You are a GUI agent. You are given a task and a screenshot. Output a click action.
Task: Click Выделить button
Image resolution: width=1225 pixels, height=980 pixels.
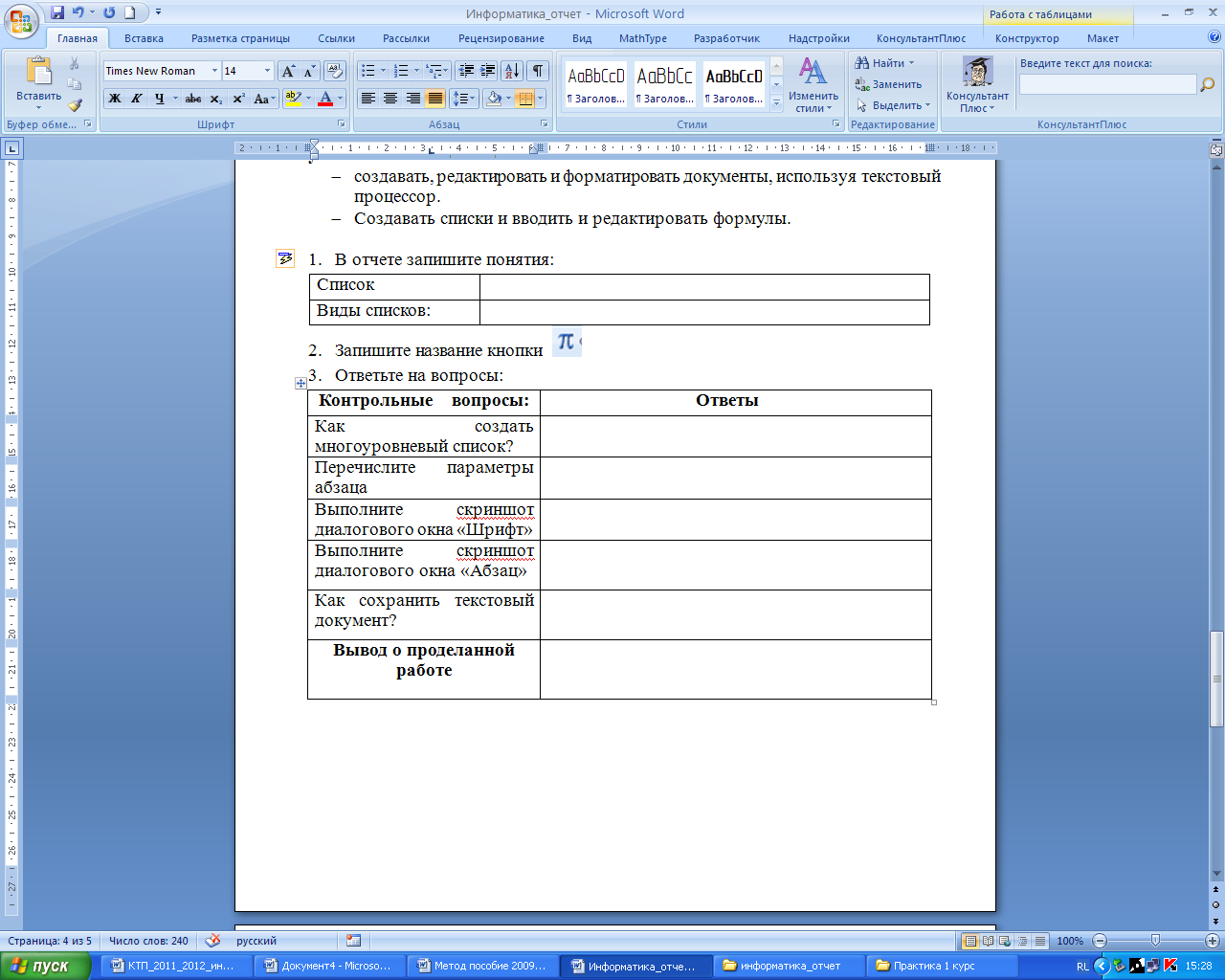click(893, 105)
